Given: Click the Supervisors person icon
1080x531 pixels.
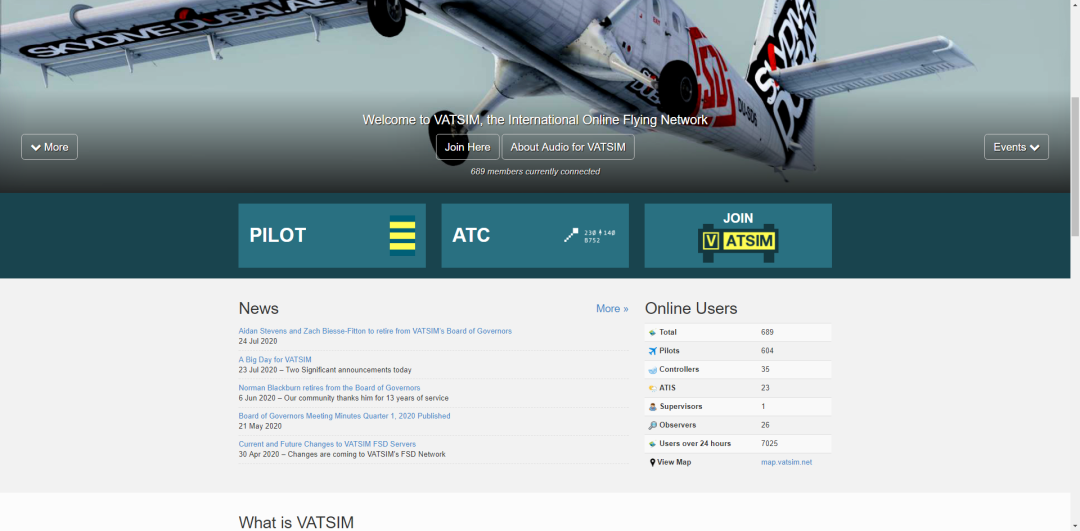Looking at the screenshot, I should pyautogui.click(x=652, y=407).
